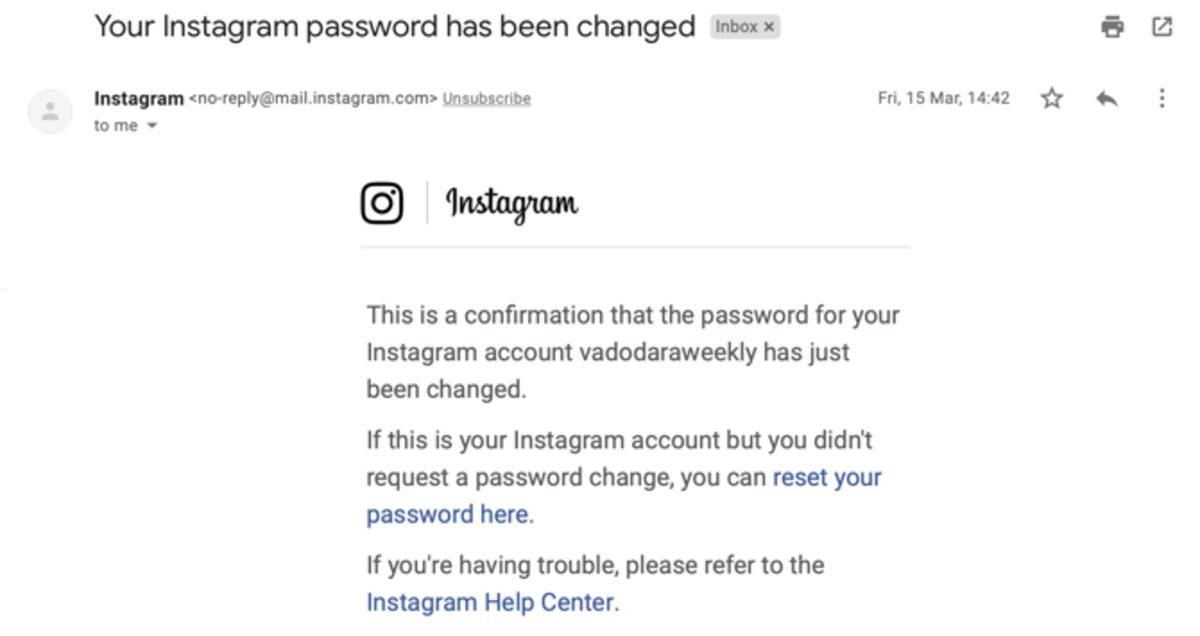Click the sender's profile avatar
Image resolution: width=1200 pixels, height=636 pixels.
[x=50, y=110]
